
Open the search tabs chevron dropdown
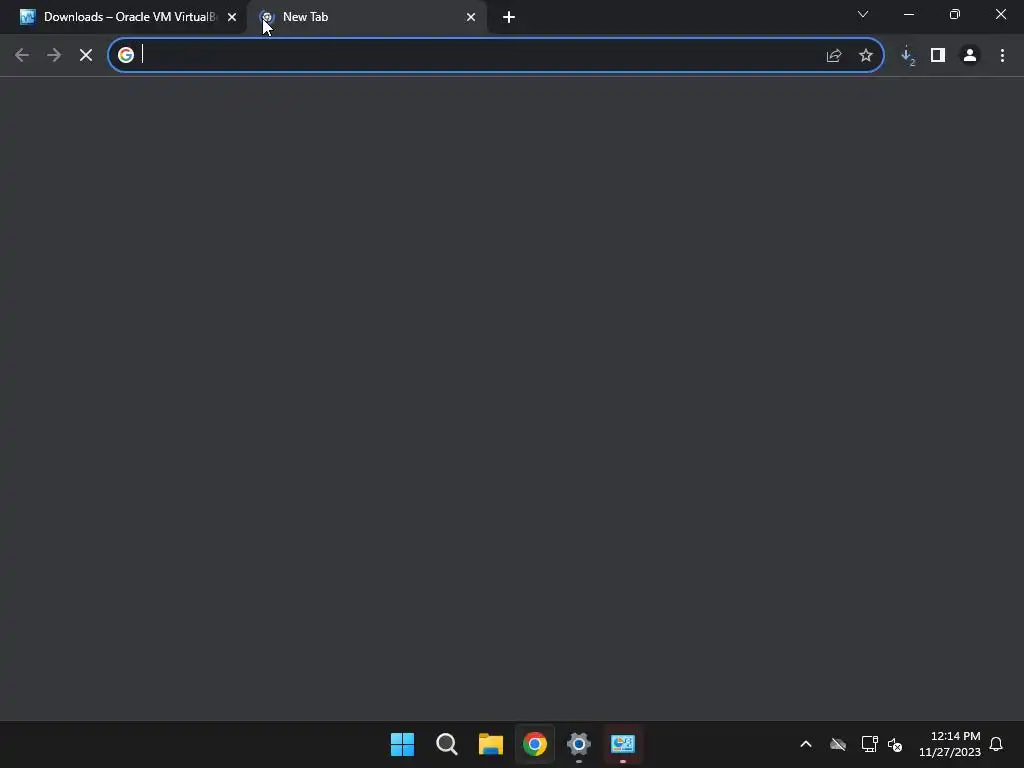863,14
